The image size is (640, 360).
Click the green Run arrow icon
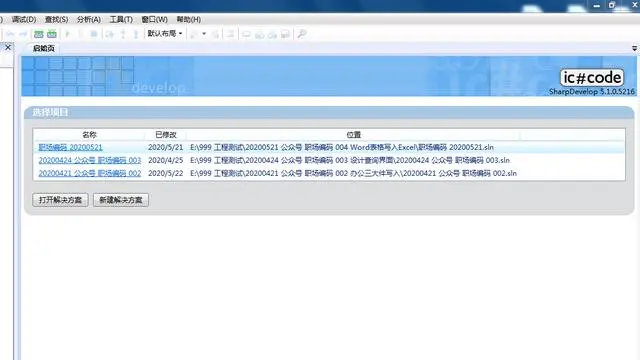coord(68,34)
